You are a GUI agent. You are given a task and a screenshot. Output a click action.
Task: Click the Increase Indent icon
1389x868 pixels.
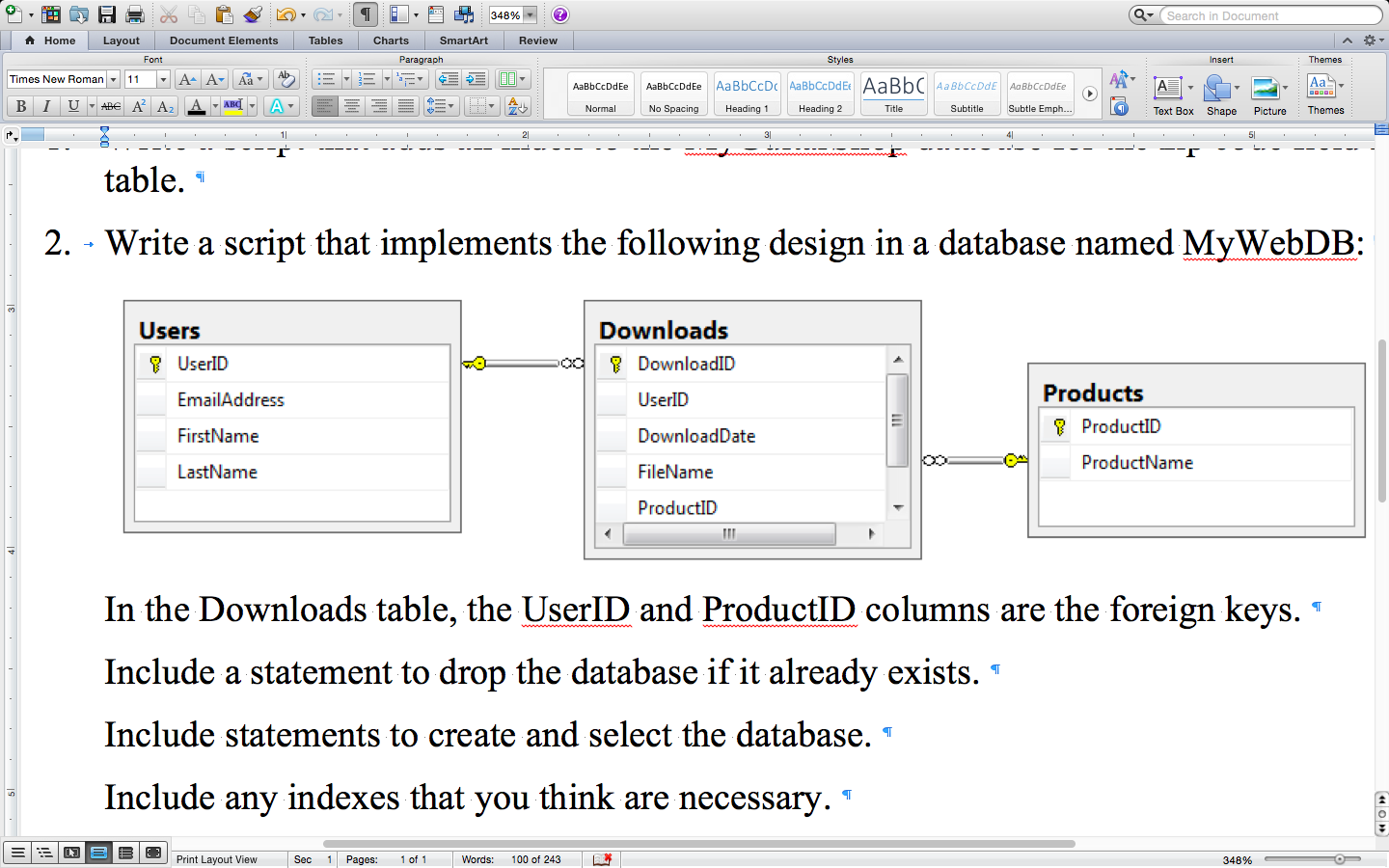click(476, 79)
